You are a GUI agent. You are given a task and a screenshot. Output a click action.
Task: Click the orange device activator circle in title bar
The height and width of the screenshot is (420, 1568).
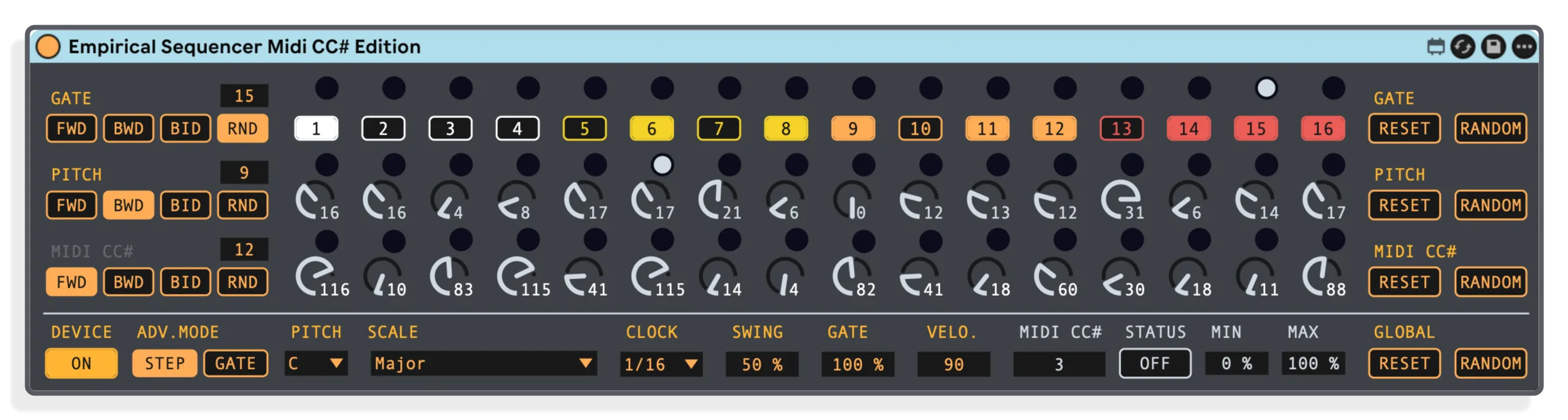[48, 47]
